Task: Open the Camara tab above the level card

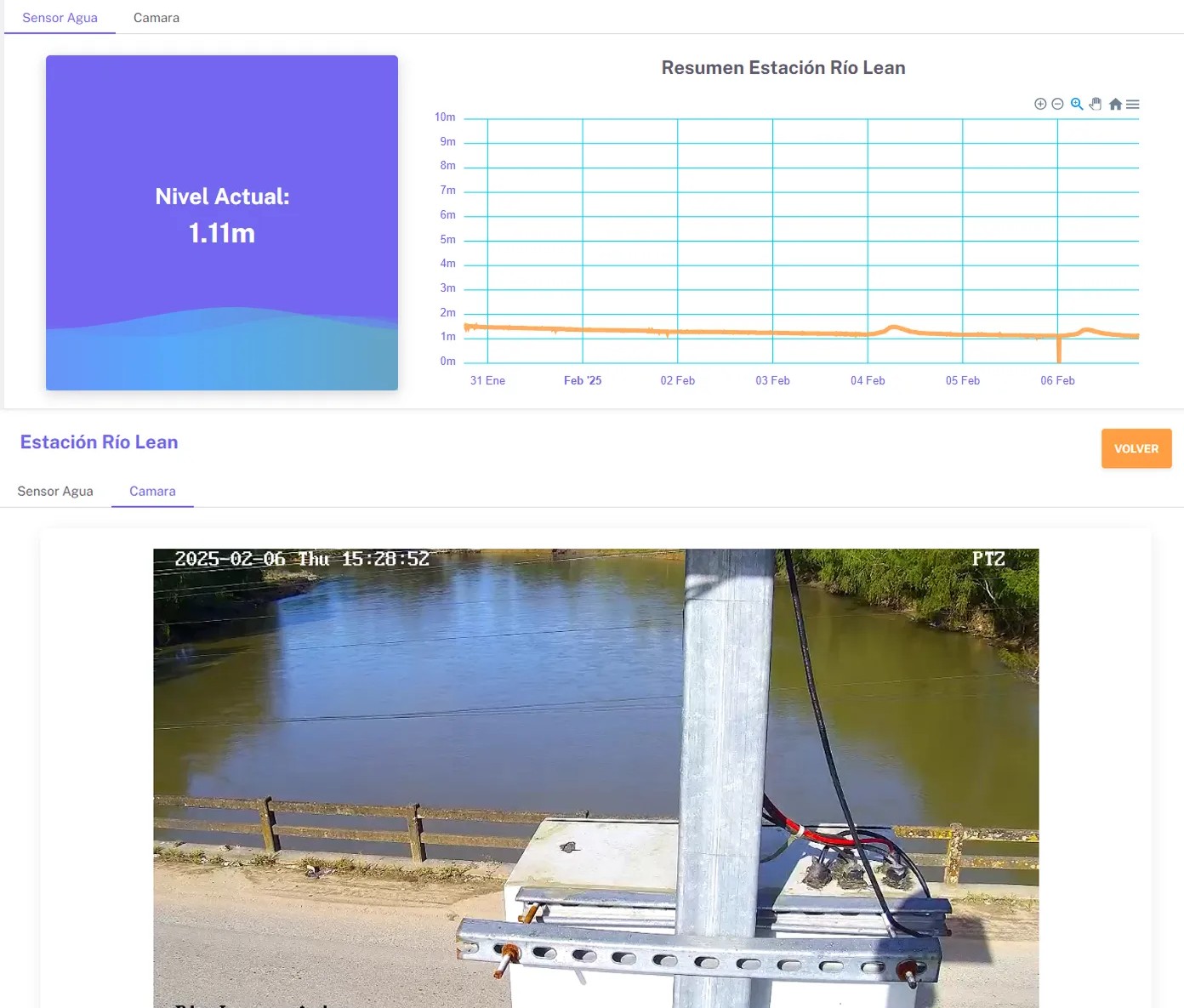Action: [157, 18]
